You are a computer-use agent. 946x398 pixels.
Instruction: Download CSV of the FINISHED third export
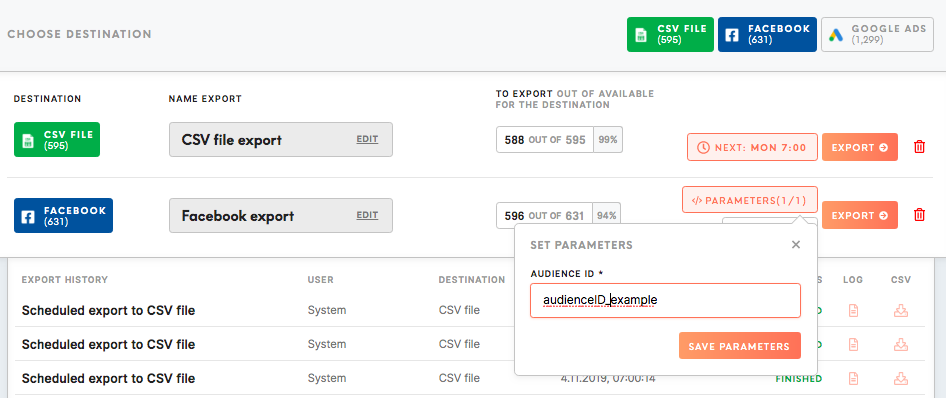click(901, 379)
